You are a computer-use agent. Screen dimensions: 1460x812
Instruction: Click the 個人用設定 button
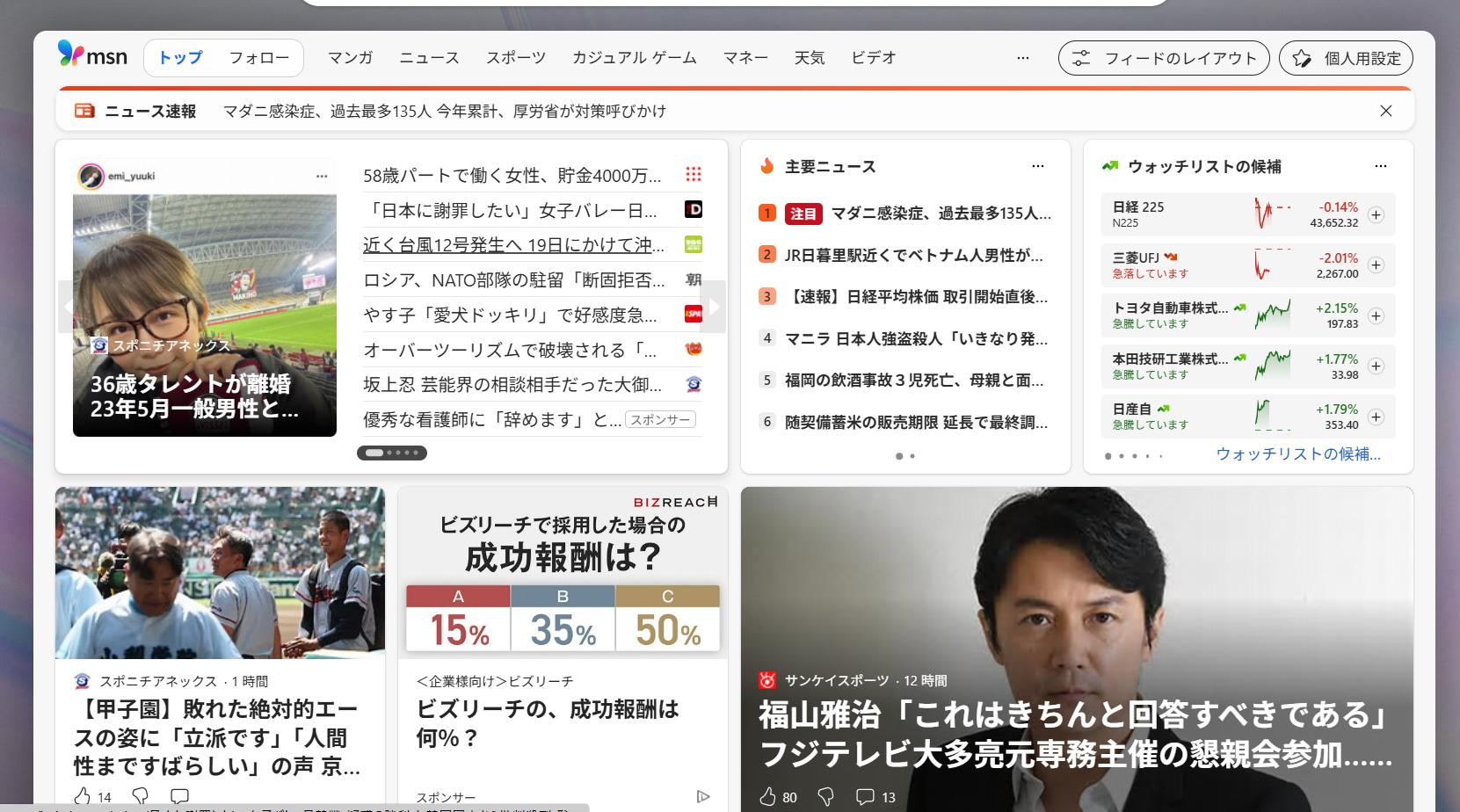[x=1345, y=58]
